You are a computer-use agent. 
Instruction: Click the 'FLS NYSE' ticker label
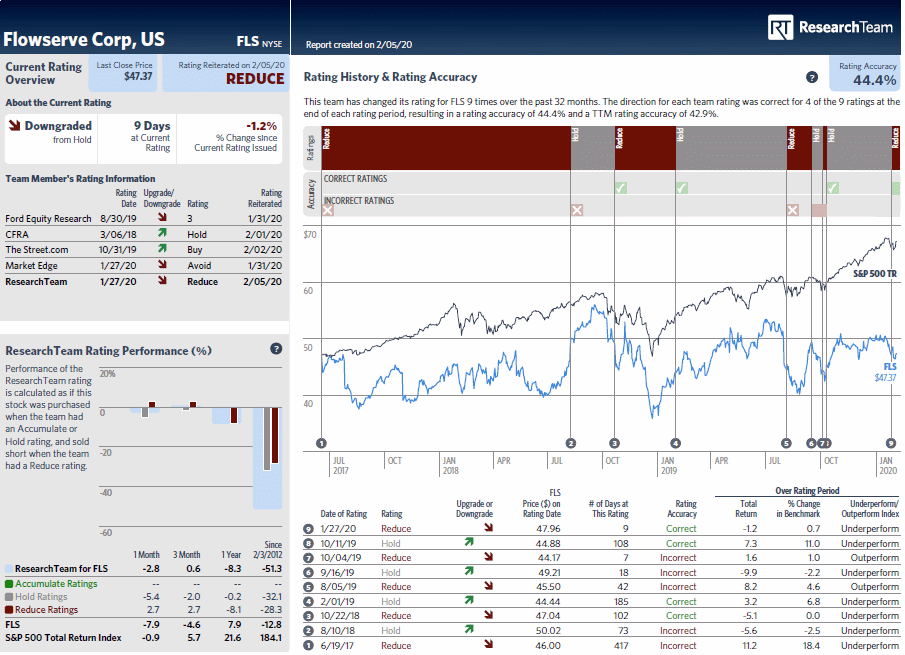pyautogui.click(x=259, y=42)
